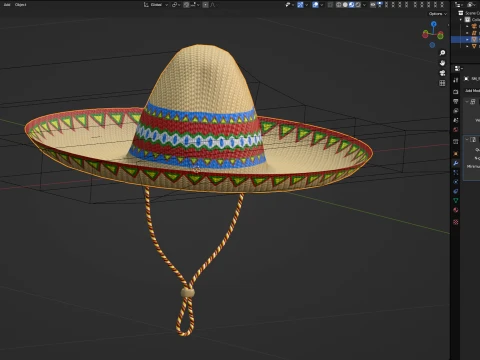
Task: Open the Render properties tab
Action: [456, 92]
